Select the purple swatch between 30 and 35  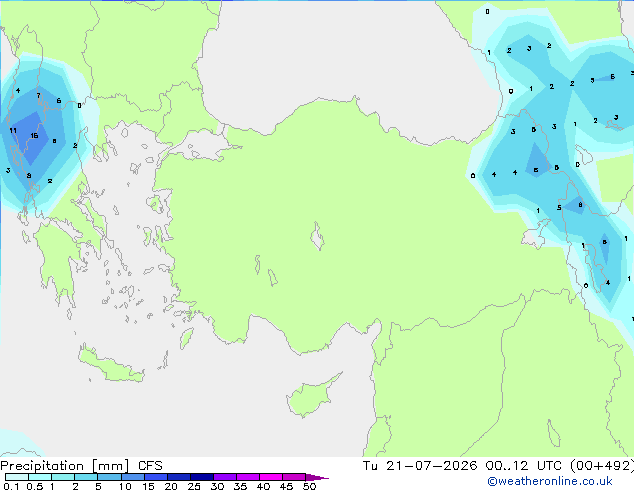pos(225,477)
